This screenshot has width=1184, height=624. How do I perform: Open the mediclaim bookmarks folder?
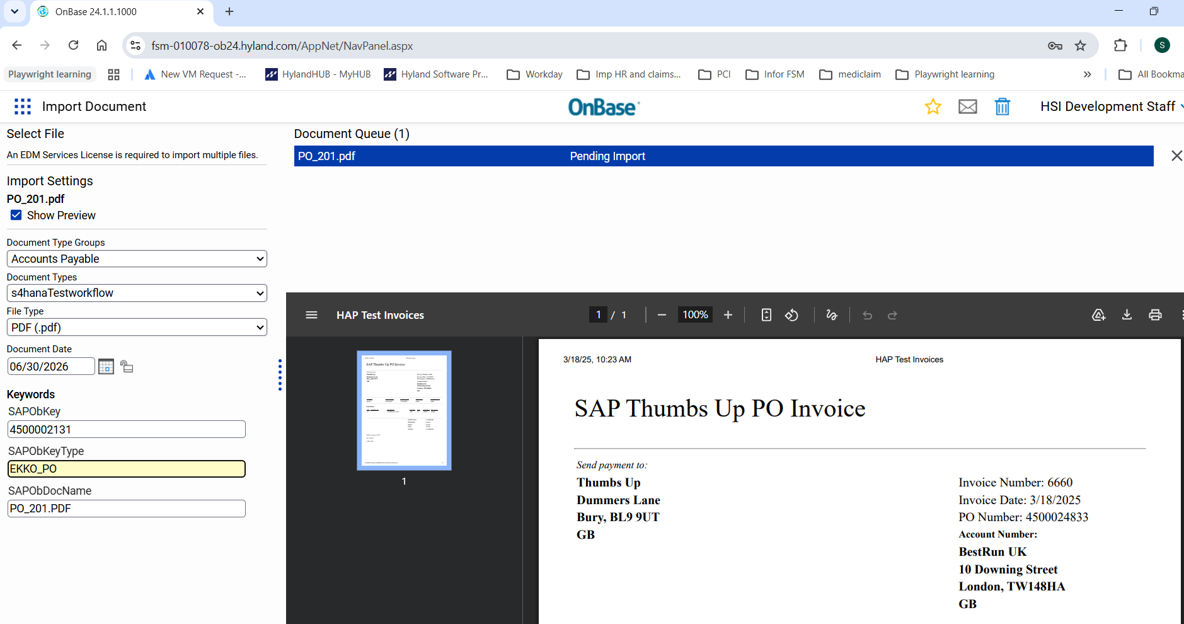click(850, 74)
